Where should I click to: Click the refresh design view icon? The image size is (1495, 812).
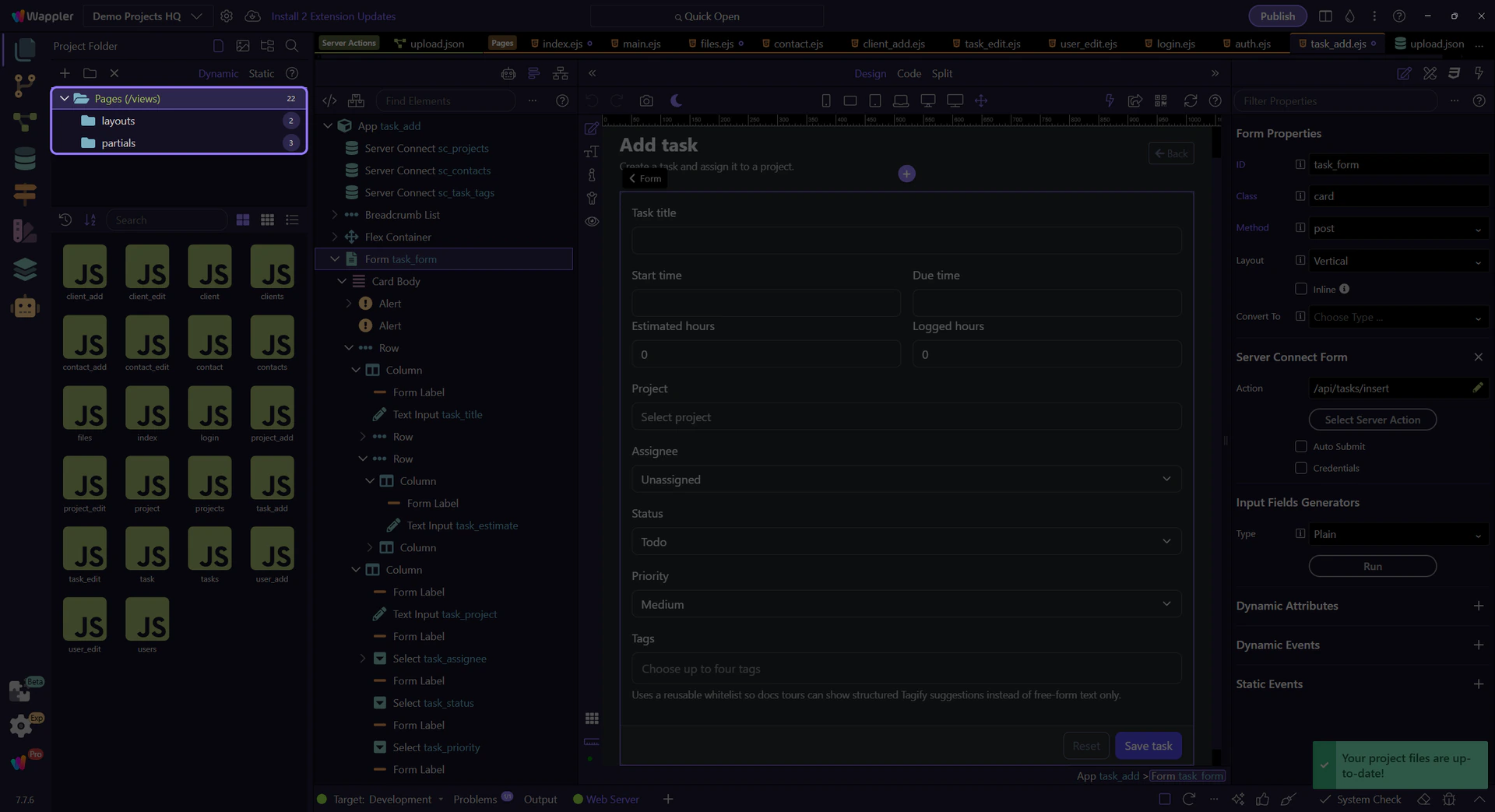point(1190,101)
